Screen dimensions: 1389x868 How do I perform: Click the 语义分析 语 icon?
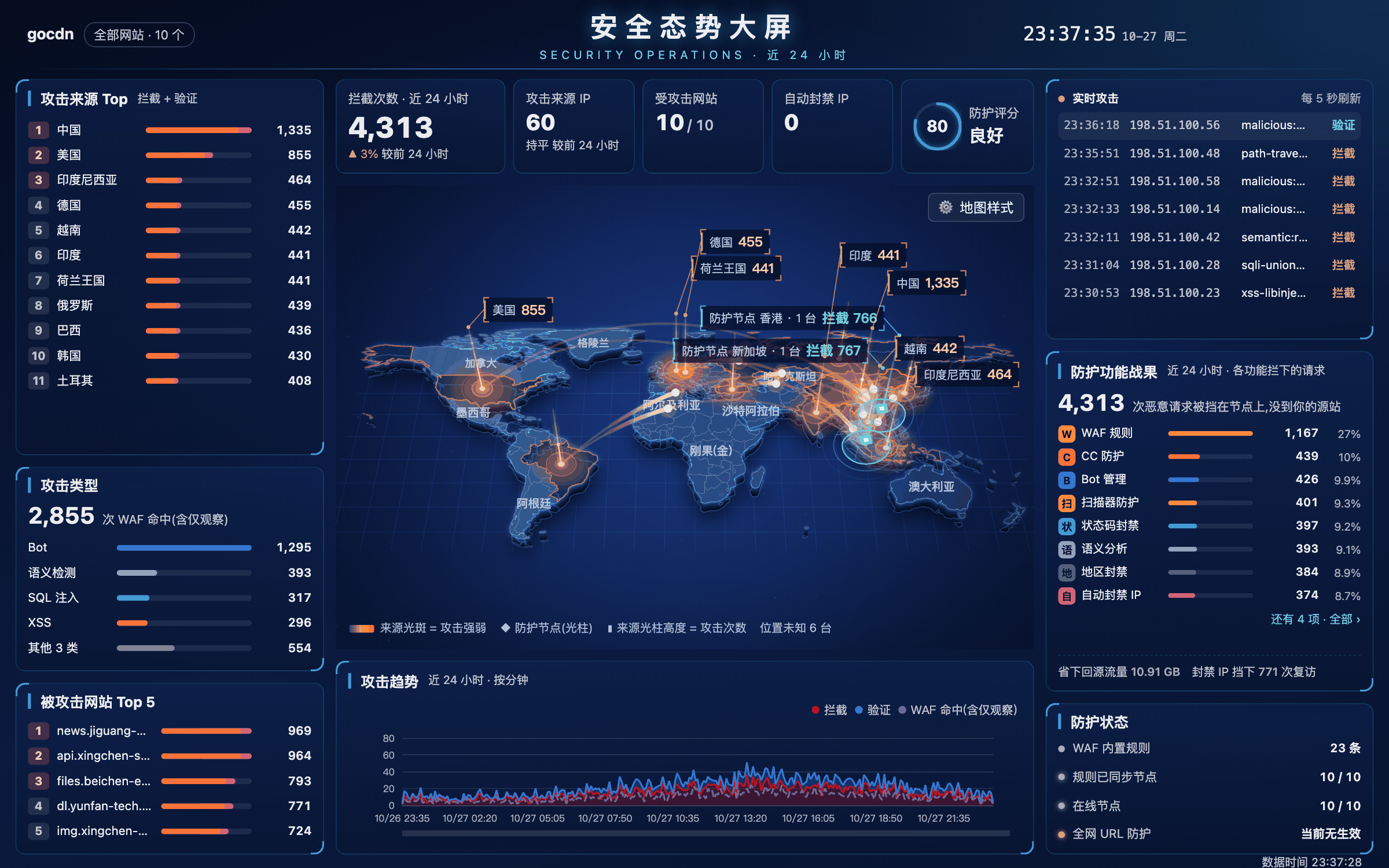pos(1066,550)
